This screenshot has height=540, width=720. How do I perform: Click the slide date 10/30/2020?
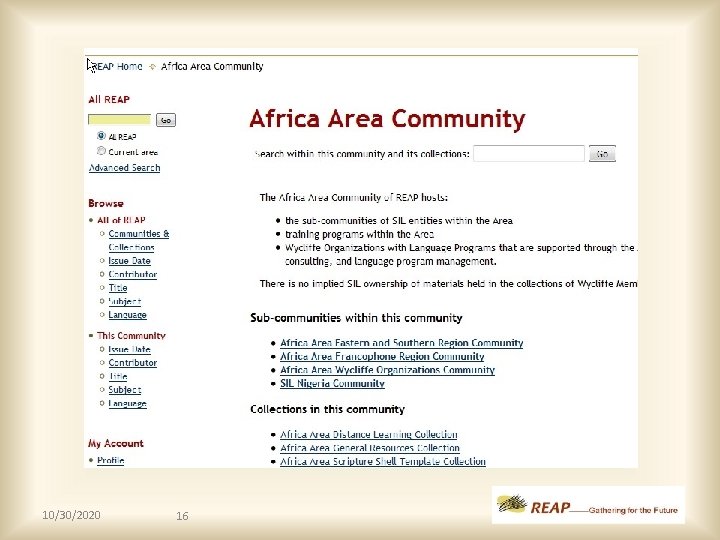[x=71, y=515]
